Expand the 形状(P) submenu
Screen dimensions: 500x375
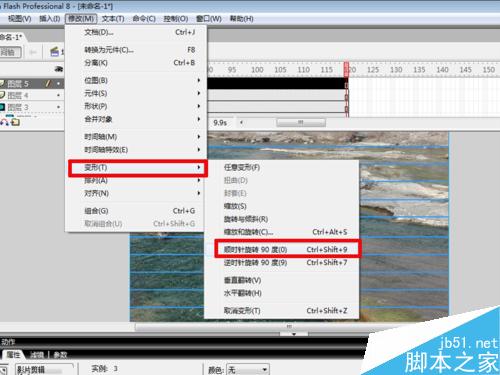tap(199, 106)
